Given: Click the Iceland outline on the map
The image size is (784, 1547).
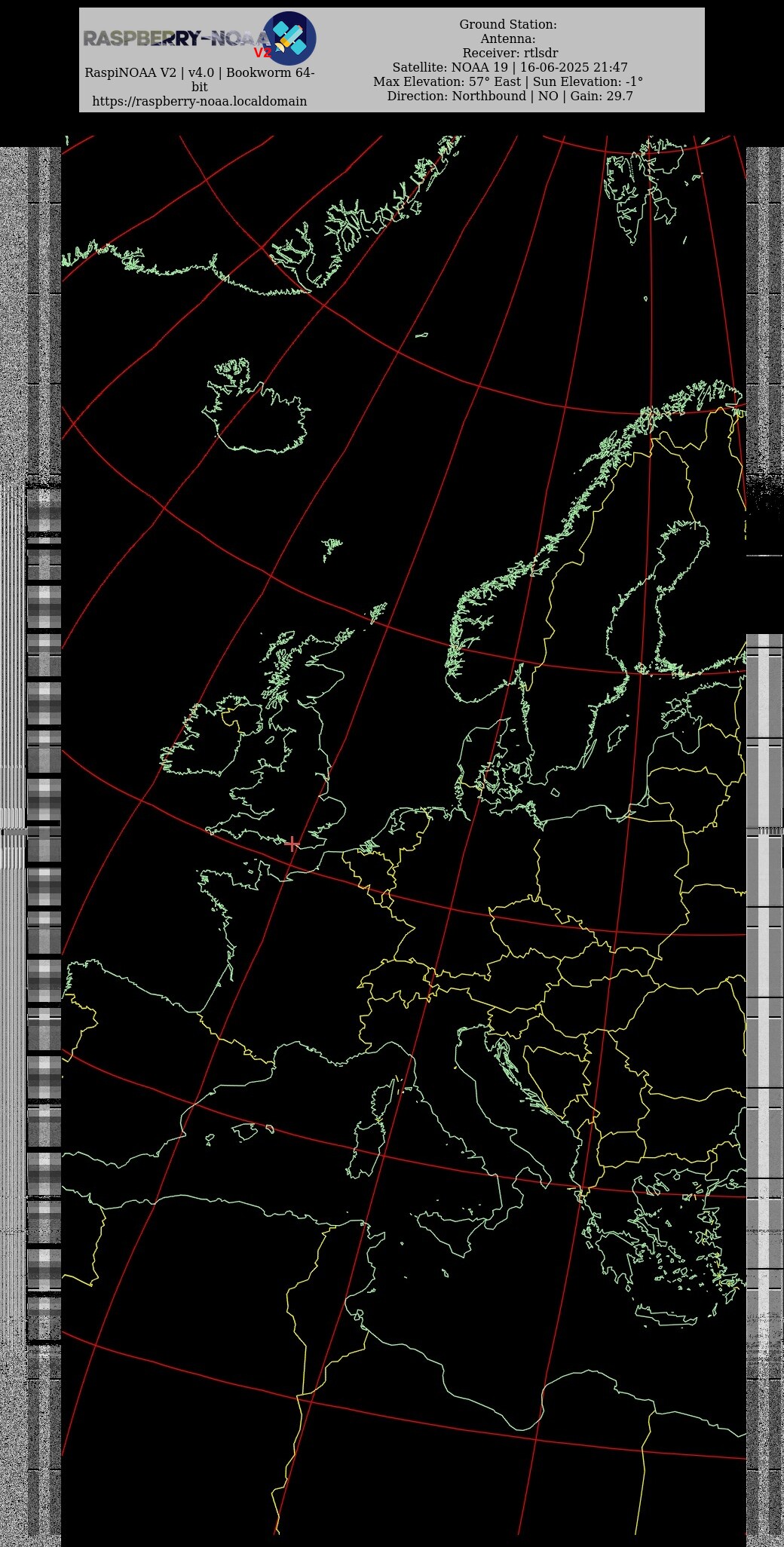Looking at the screenshot, I should click(256, 406).
